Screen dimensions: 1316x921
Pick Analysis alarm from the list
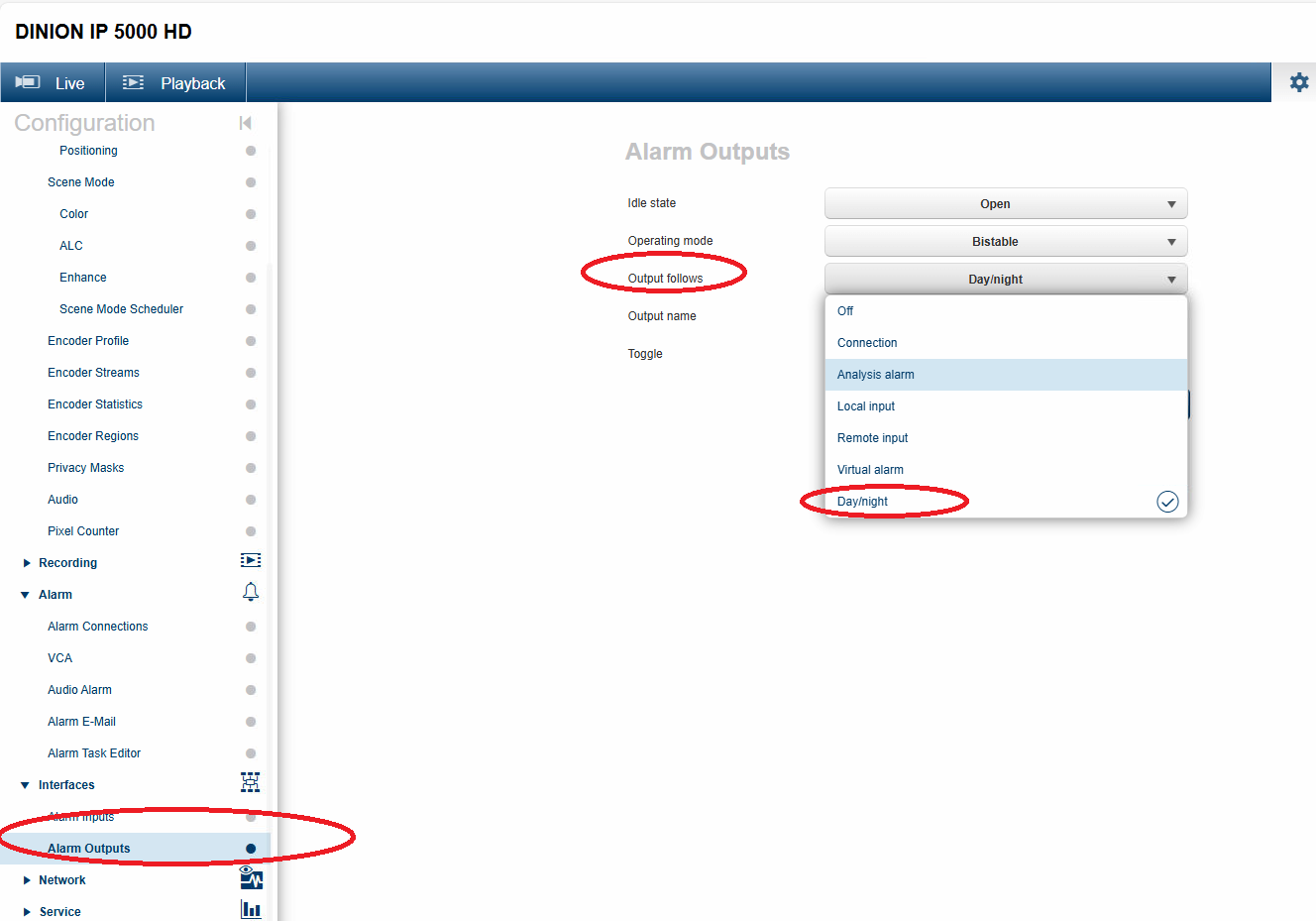pyautogui.click(x=1006, y=375)
